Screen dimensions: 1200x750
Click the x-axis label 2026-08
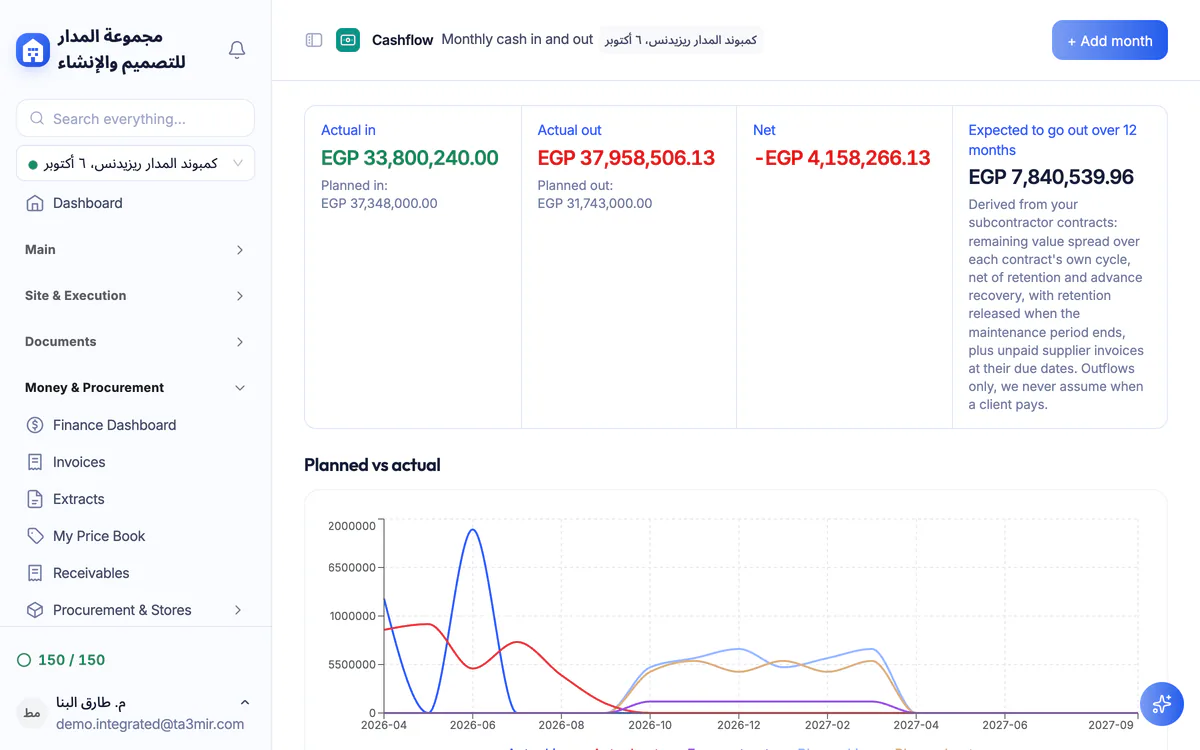coord(561,725)
